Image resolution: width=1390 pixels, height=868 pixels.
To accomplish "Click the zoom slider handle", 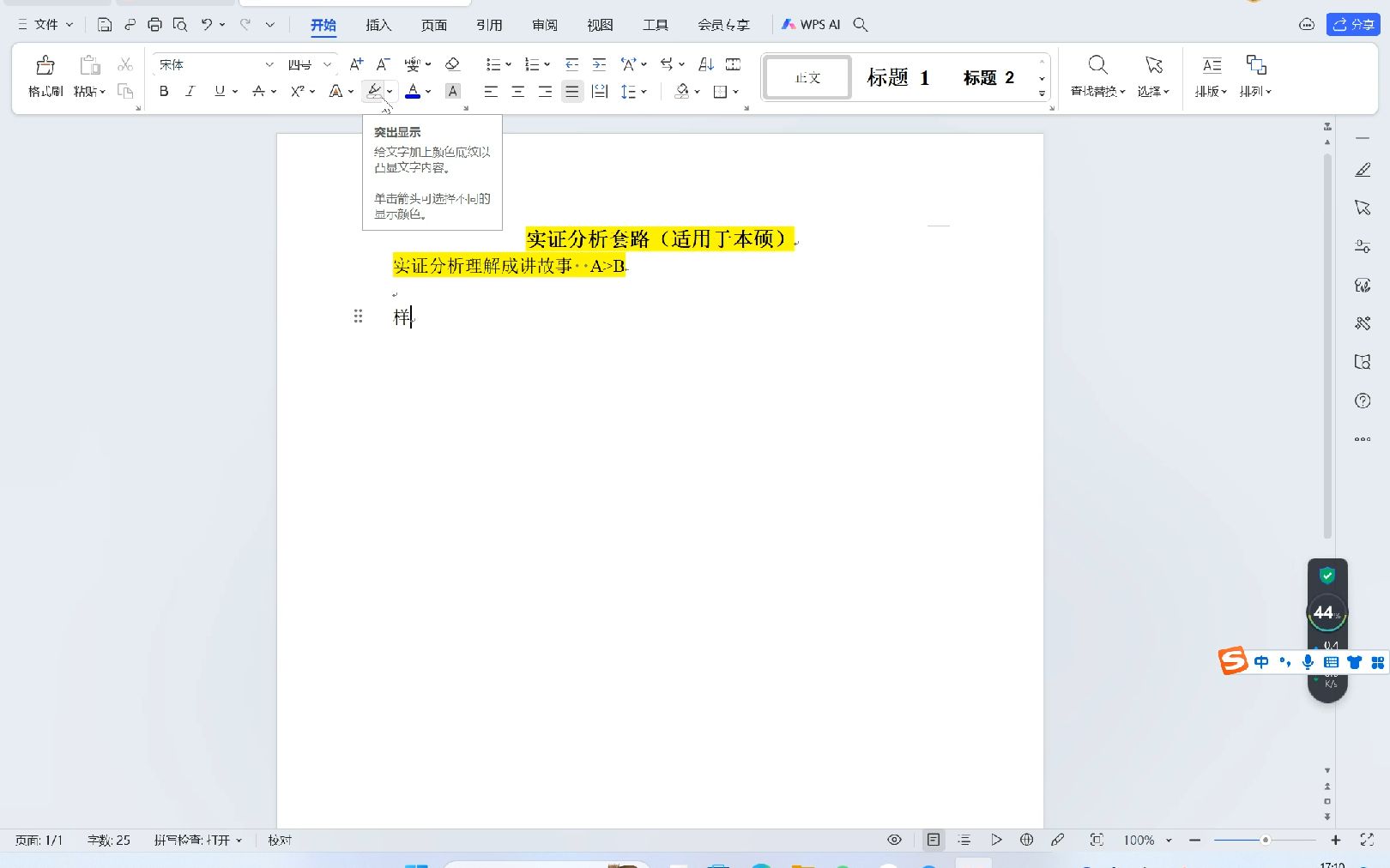I will tap(1265, 840).
